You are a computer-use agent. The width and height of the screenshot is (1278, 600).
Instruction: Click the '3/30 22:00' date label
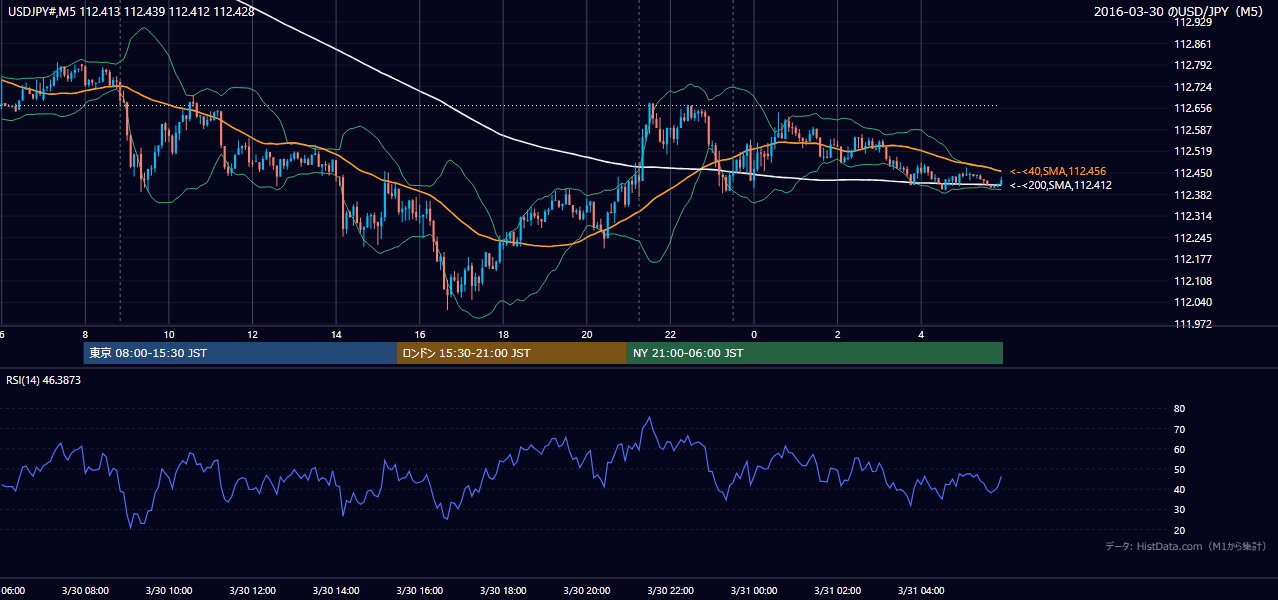[670, 590]
